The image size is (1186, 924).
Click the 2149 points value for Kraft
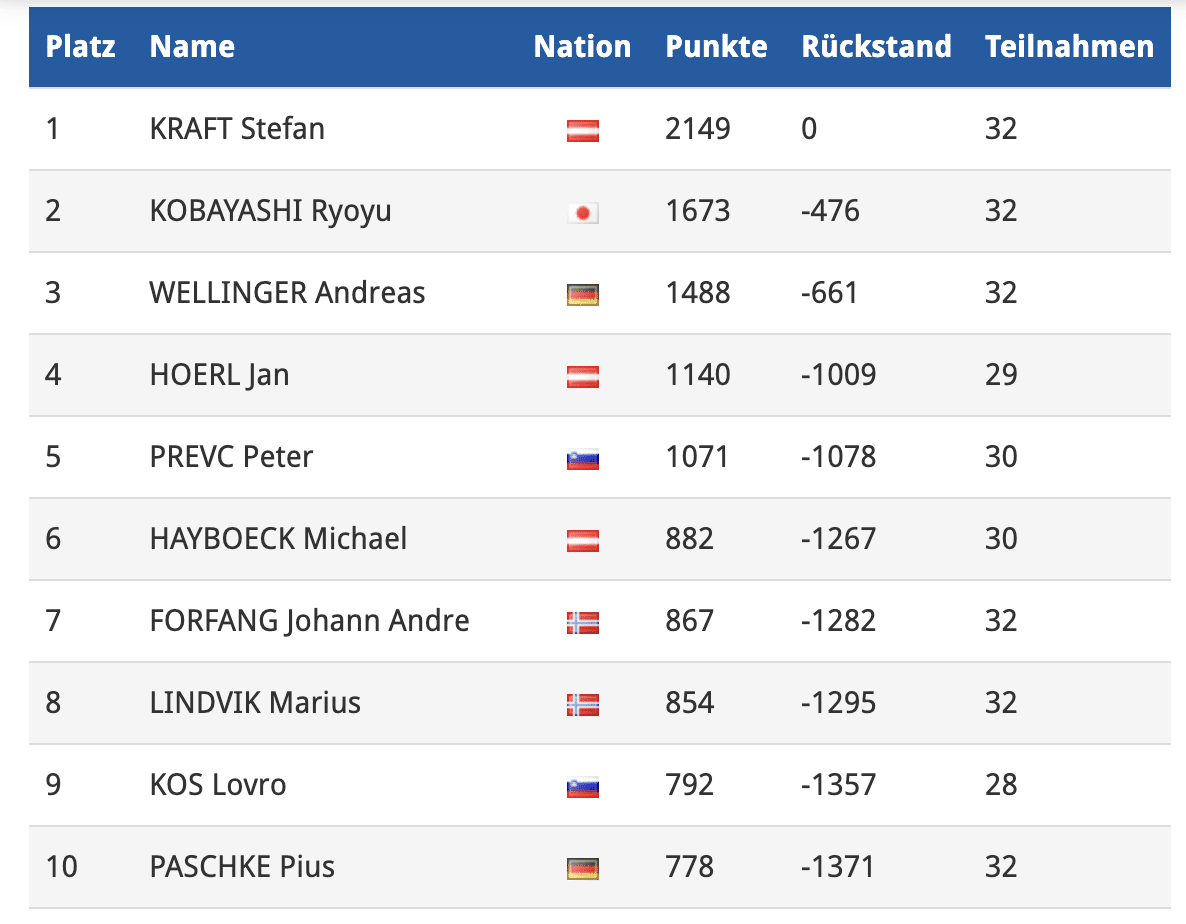coord(698,129)
